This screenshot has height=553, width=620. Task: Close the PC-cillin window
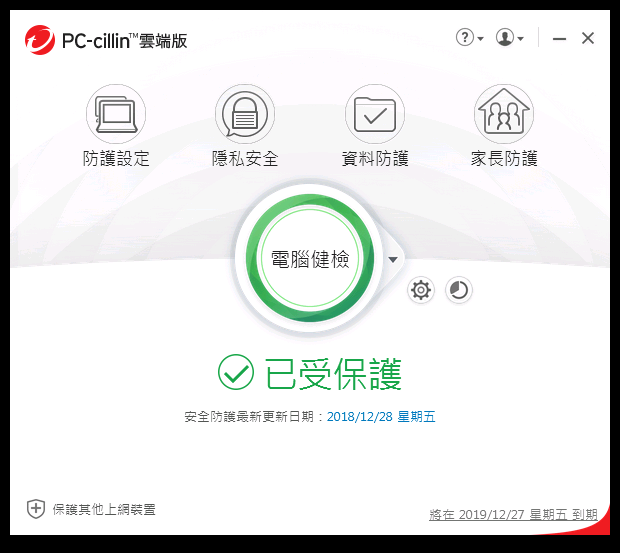(x=588, y=38)
